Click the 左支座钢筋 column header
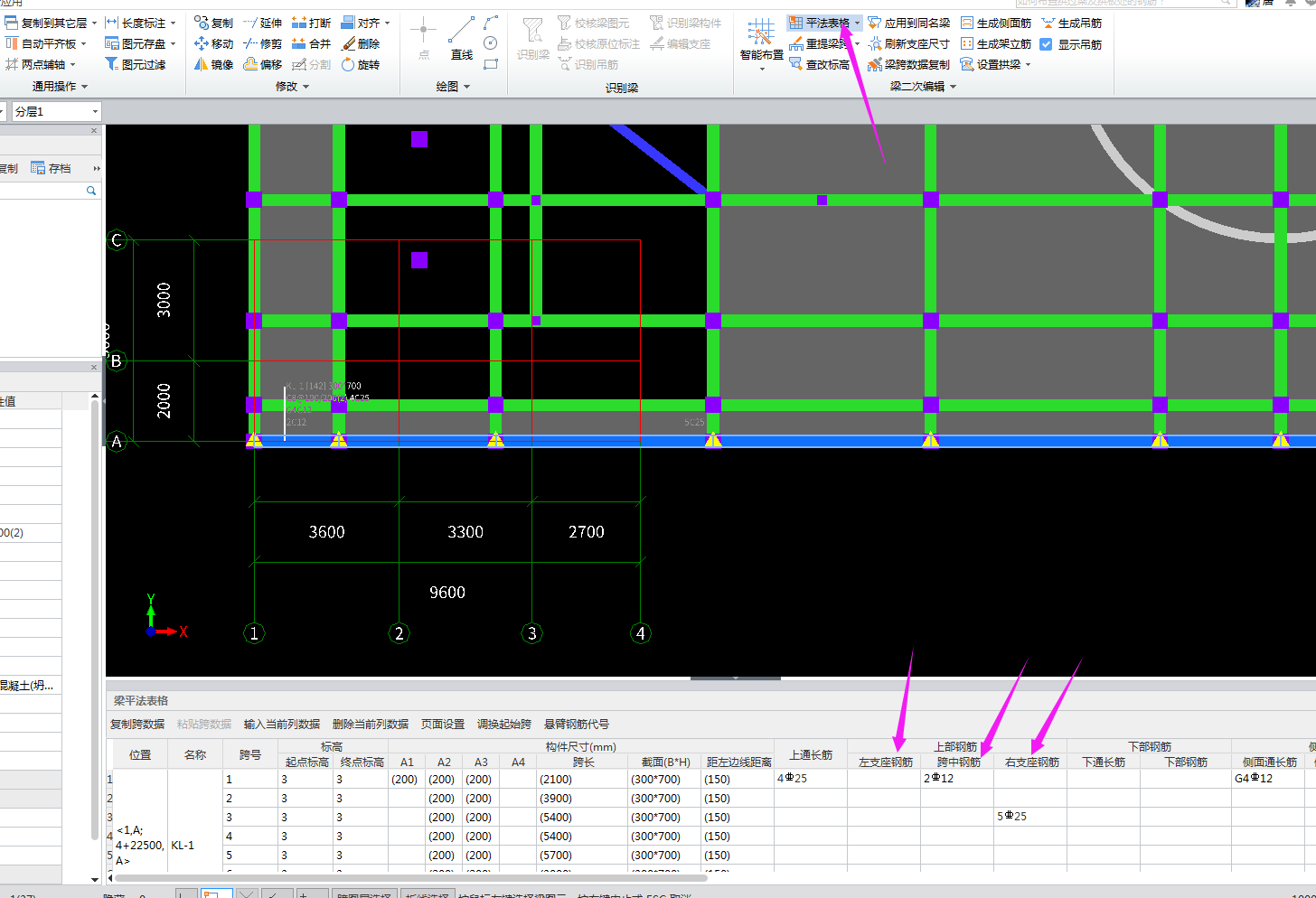 coord(885,762)
